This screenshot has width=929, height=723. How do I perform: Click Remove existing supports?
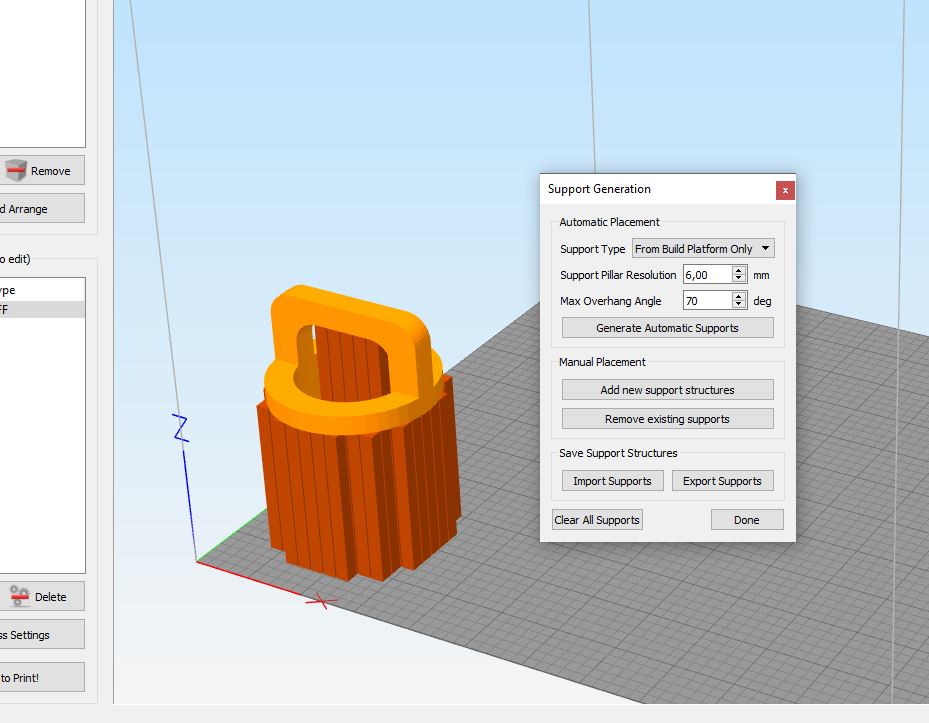point(668,419)
